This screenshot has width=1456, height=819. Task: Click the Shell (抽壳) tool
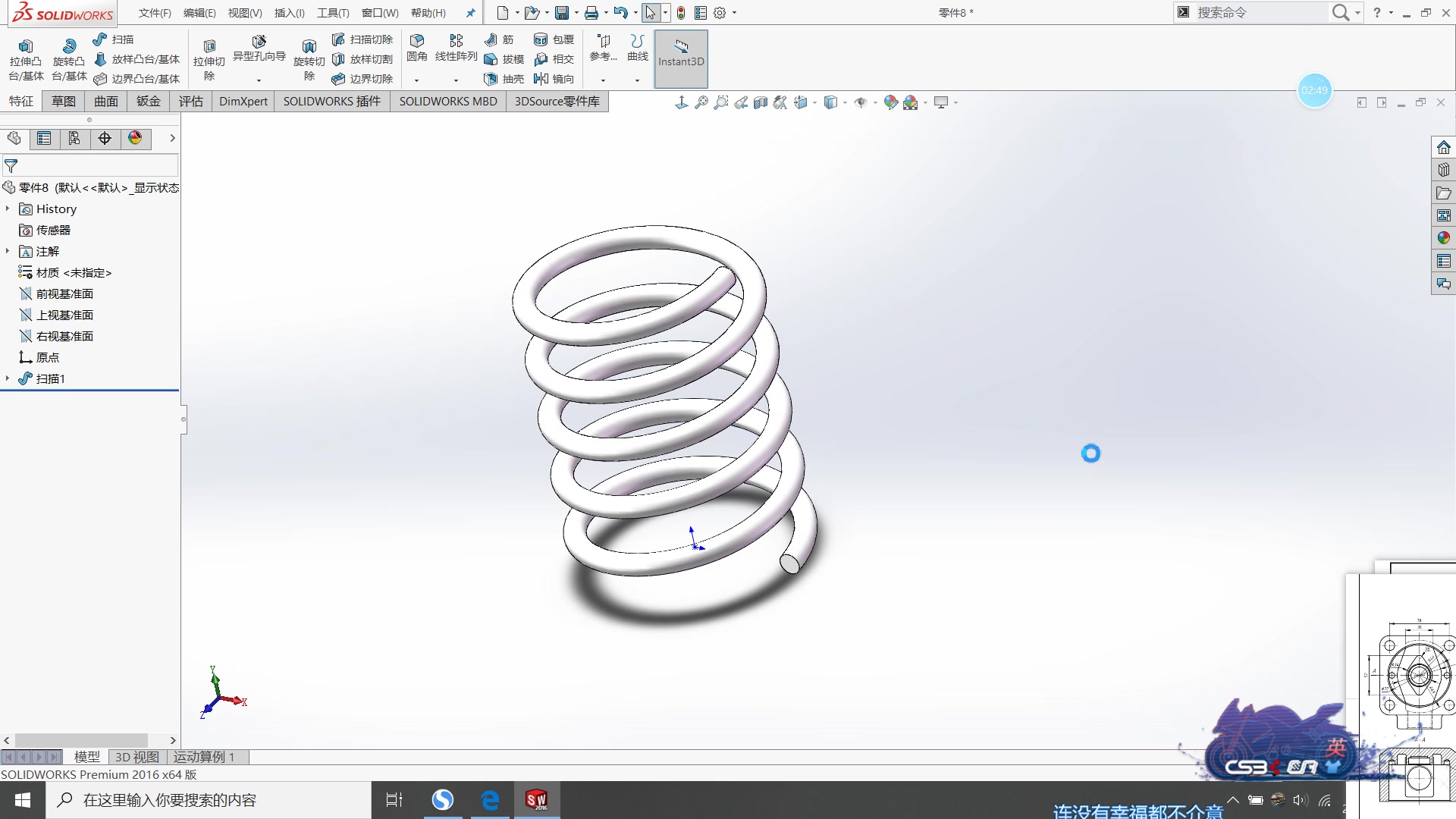coord(504,79)
